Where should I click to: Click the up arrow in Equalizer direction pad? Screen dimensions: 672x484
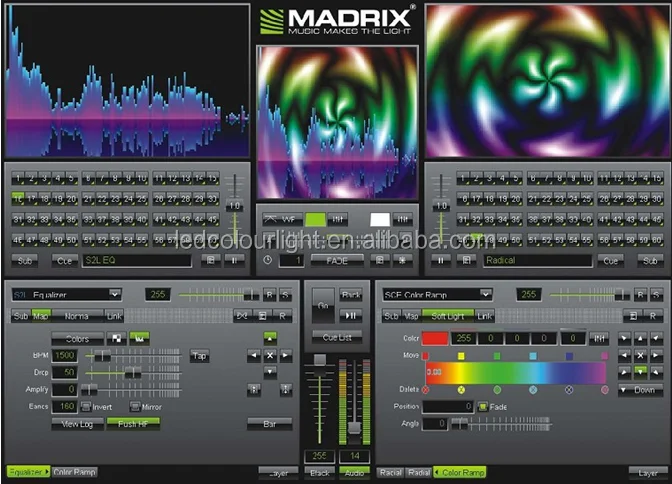[270, 338]
